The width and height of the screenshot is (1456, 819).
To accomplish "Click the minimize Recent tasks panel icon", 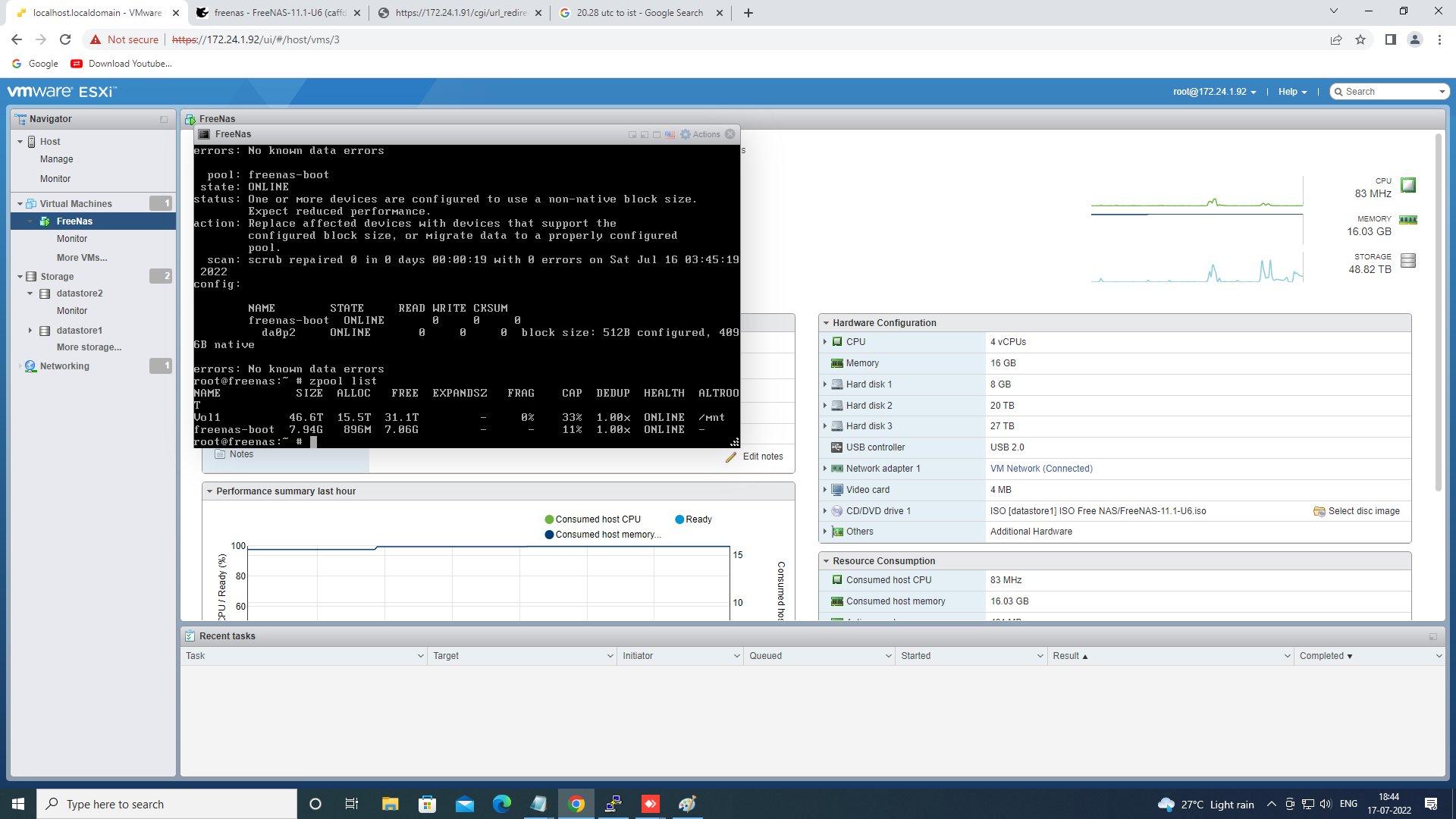I will [1433, 637].
